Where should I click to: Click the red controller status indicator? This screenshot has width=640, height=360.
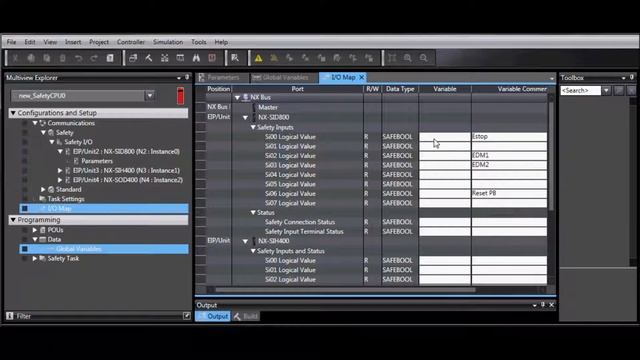click(x=180, y=96)
